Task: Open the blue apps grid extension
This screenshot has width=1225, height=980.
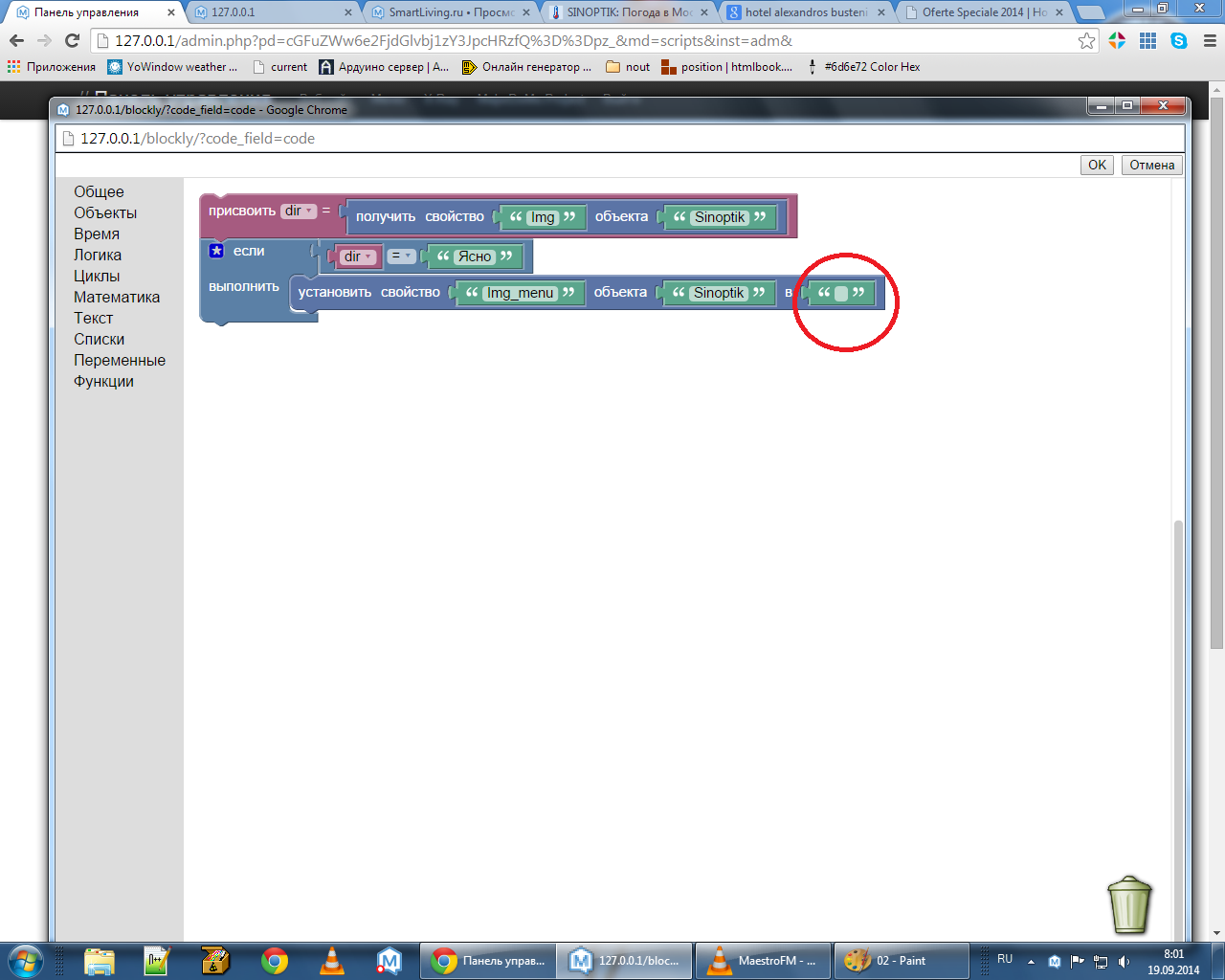Action: click(1147, 41)
